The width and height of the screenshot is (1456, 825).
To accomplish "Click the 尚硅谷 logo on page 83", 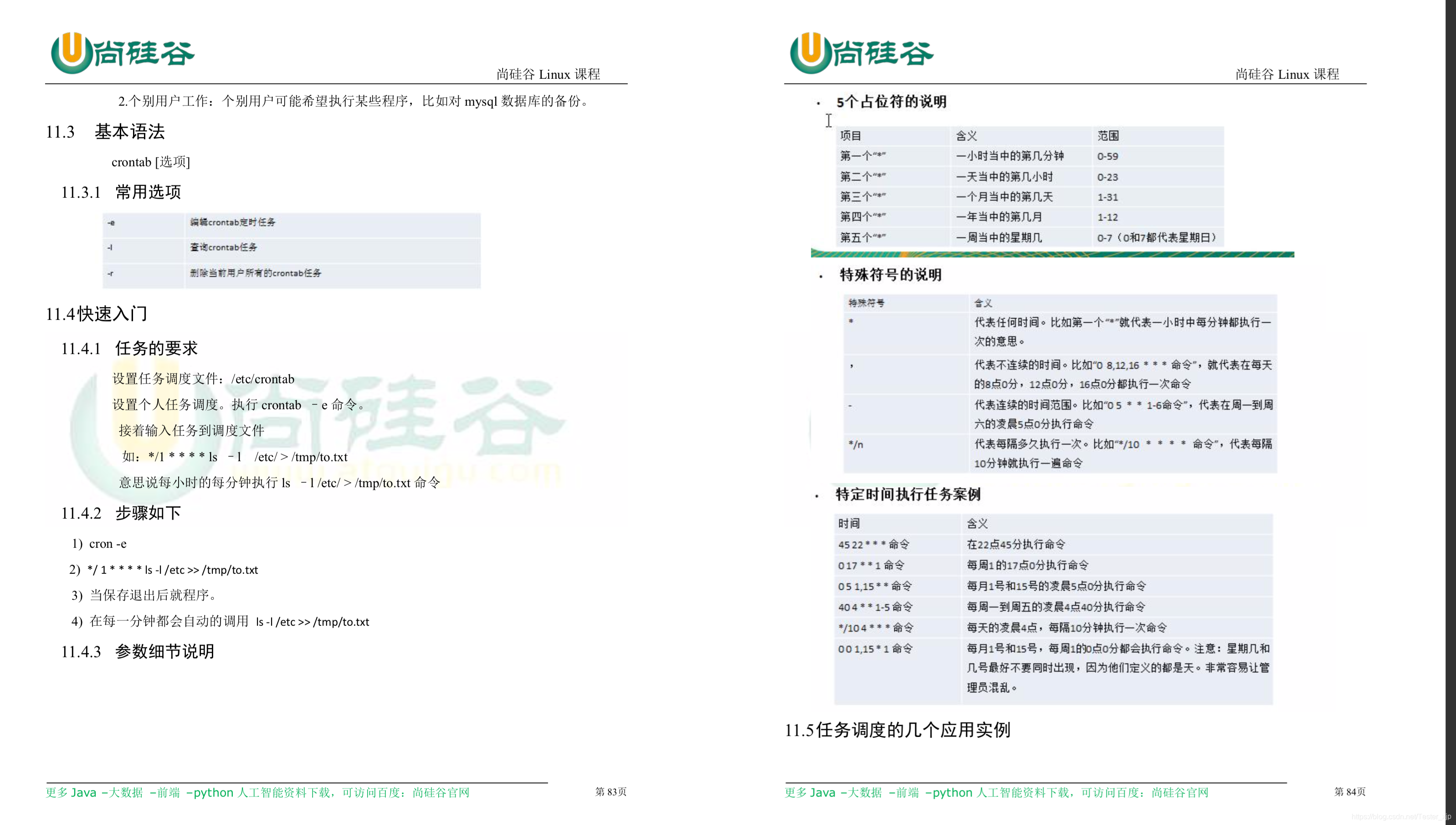I will [123, 53].
